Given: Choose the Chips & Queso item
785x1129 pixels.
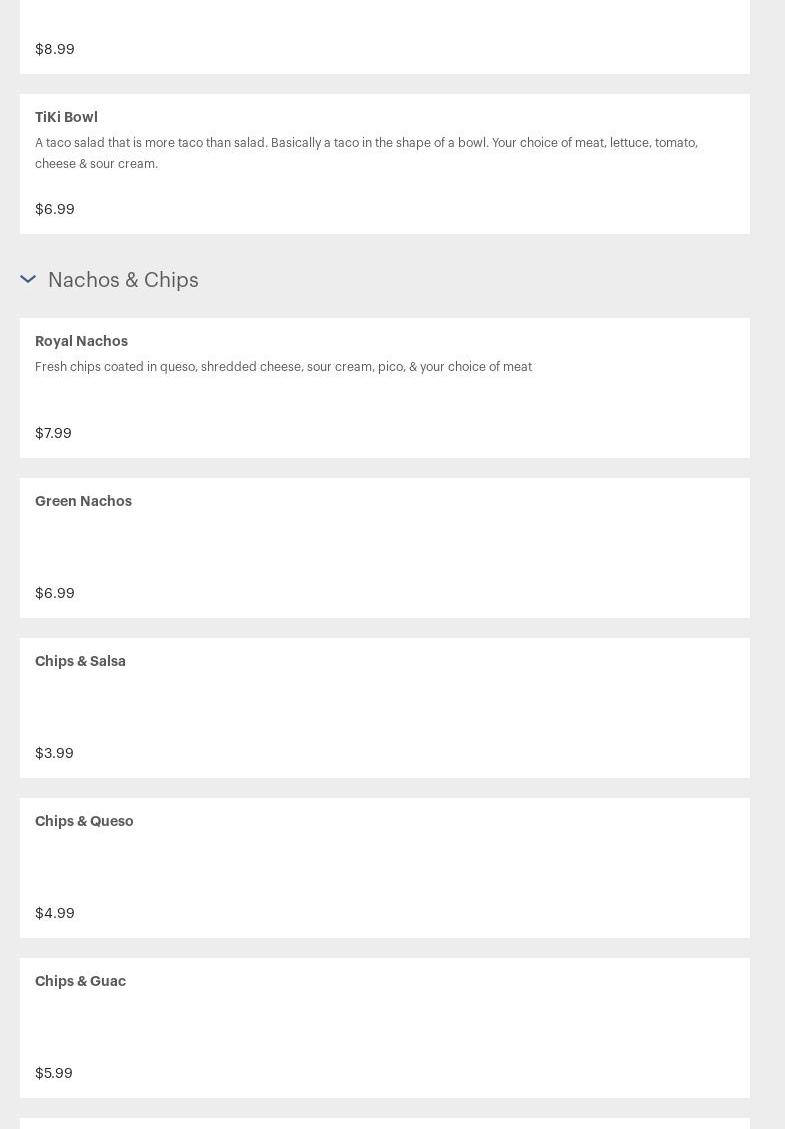Looking at the screenshot, I should coord(385,868).
